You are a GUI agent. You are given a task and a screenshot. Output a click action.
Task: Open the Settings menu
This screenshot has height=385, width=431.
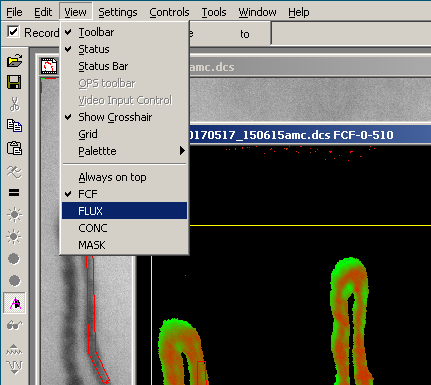118,12
